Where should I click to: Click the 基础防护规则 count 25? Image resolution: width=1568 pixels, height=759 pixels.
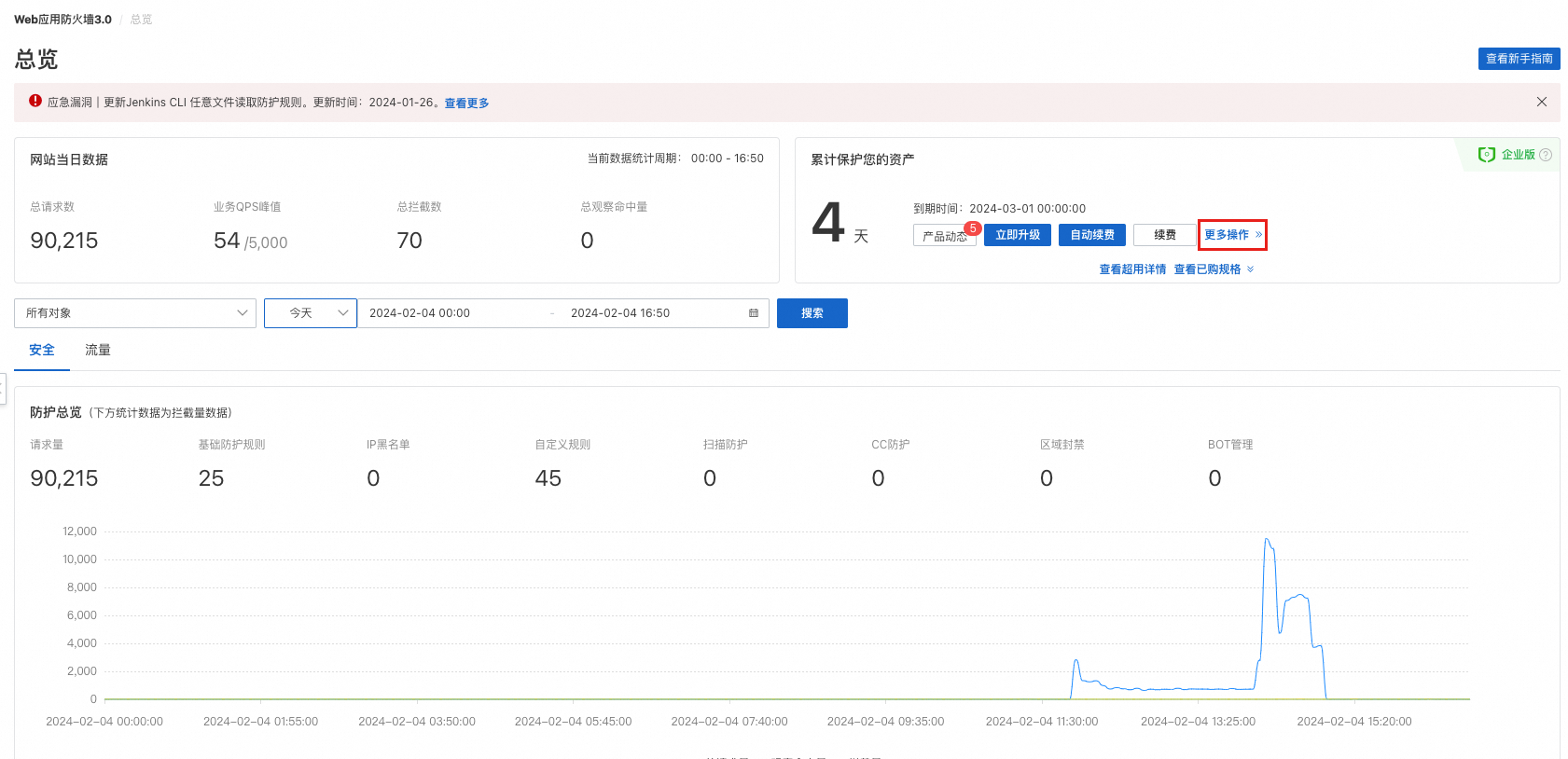pos(211,478)
